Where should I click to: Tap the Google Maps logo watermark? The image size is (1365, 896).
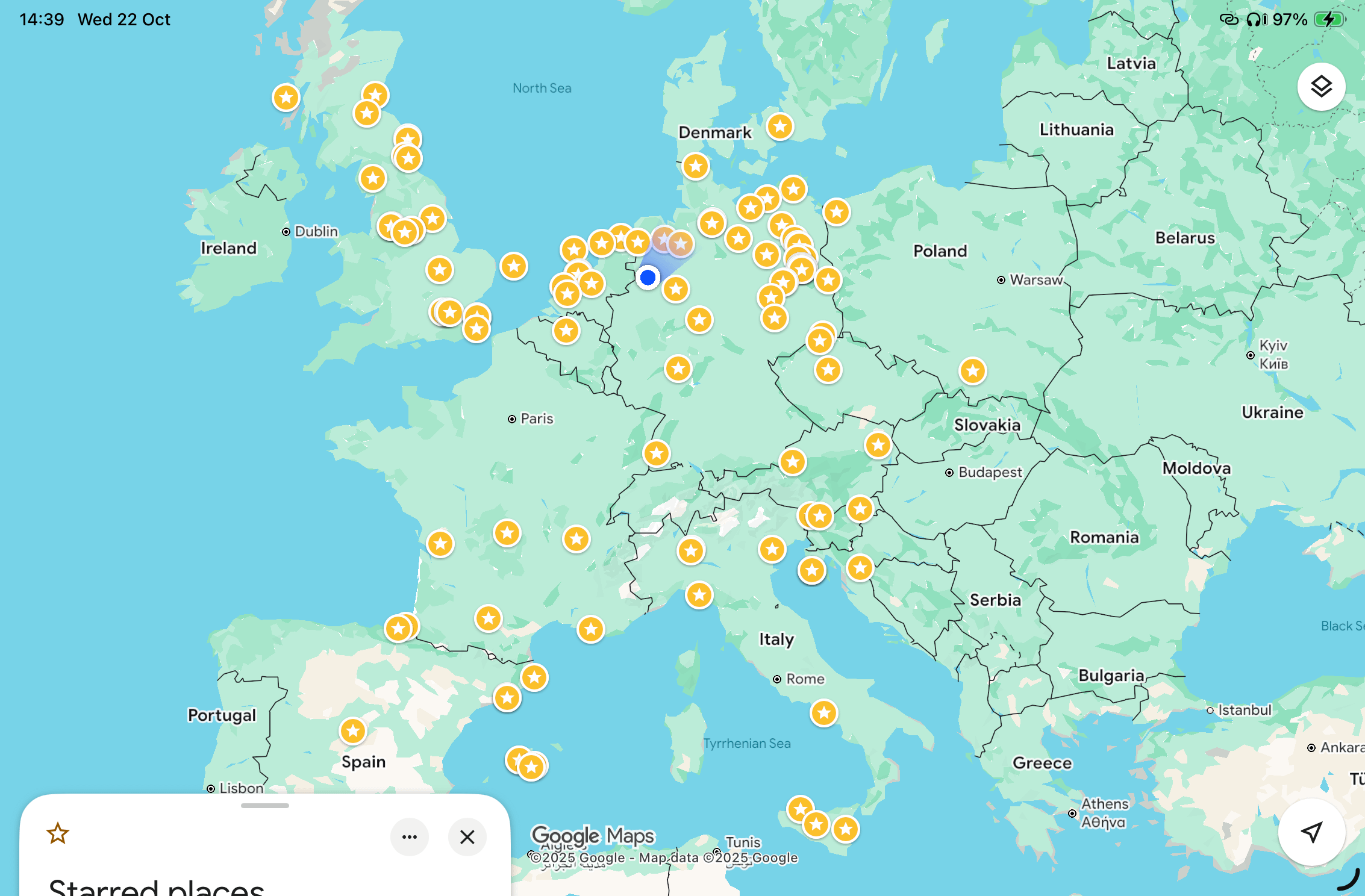click(592, 836)
